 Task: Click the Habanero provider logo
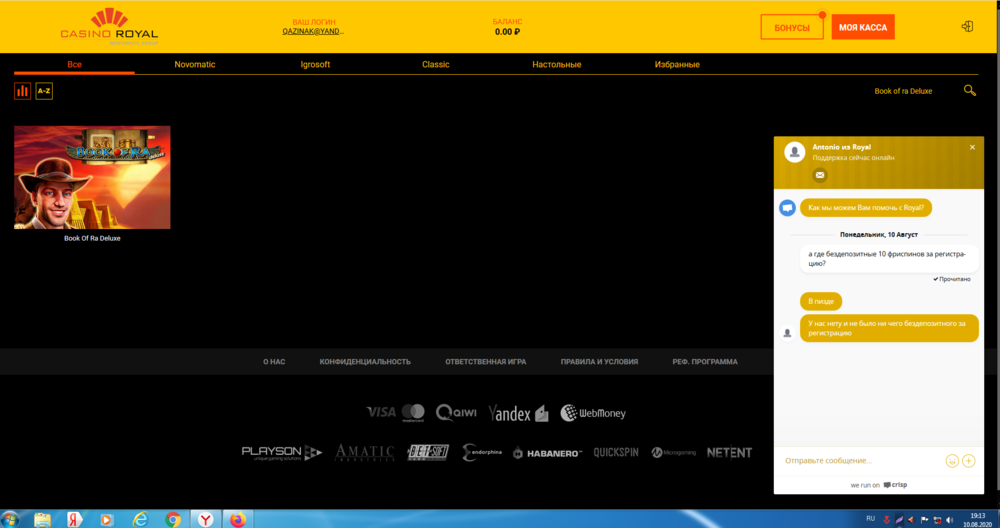(547, 453)
